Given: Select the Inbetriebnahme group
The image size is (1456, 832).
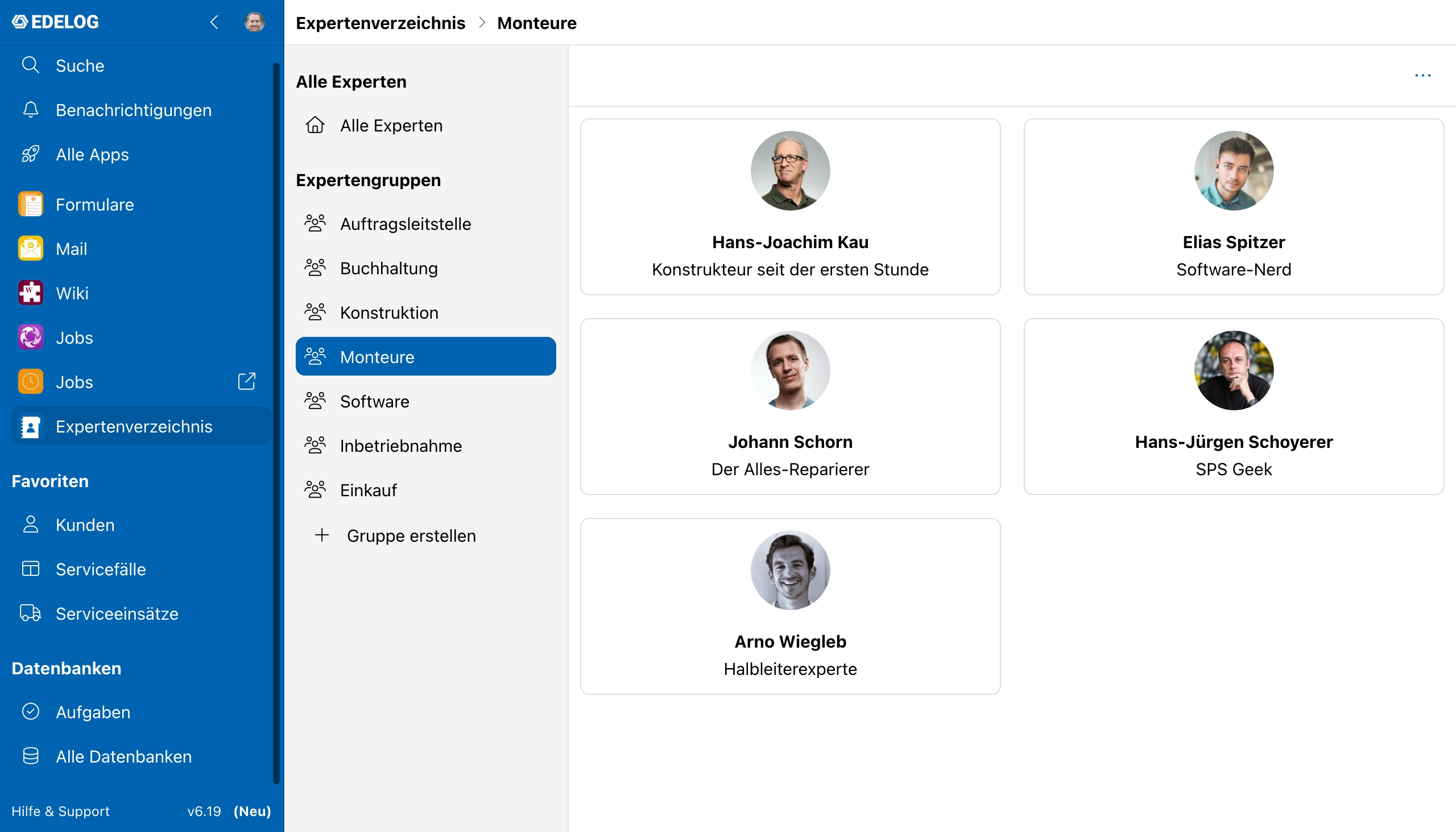Looking at the screenshot, I should [x=426, y=446].
